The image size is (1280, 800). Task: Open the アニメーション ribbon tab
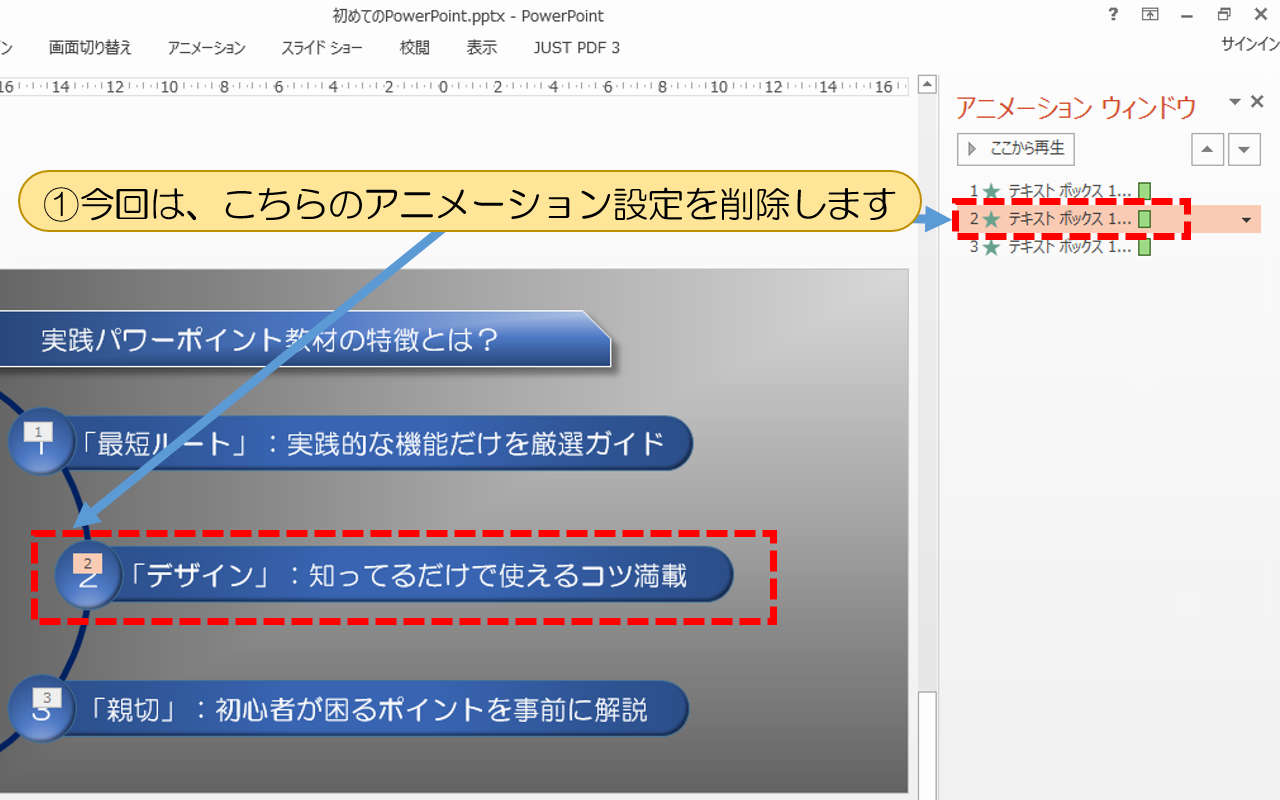pyautogui.click(x=207, y=48)
